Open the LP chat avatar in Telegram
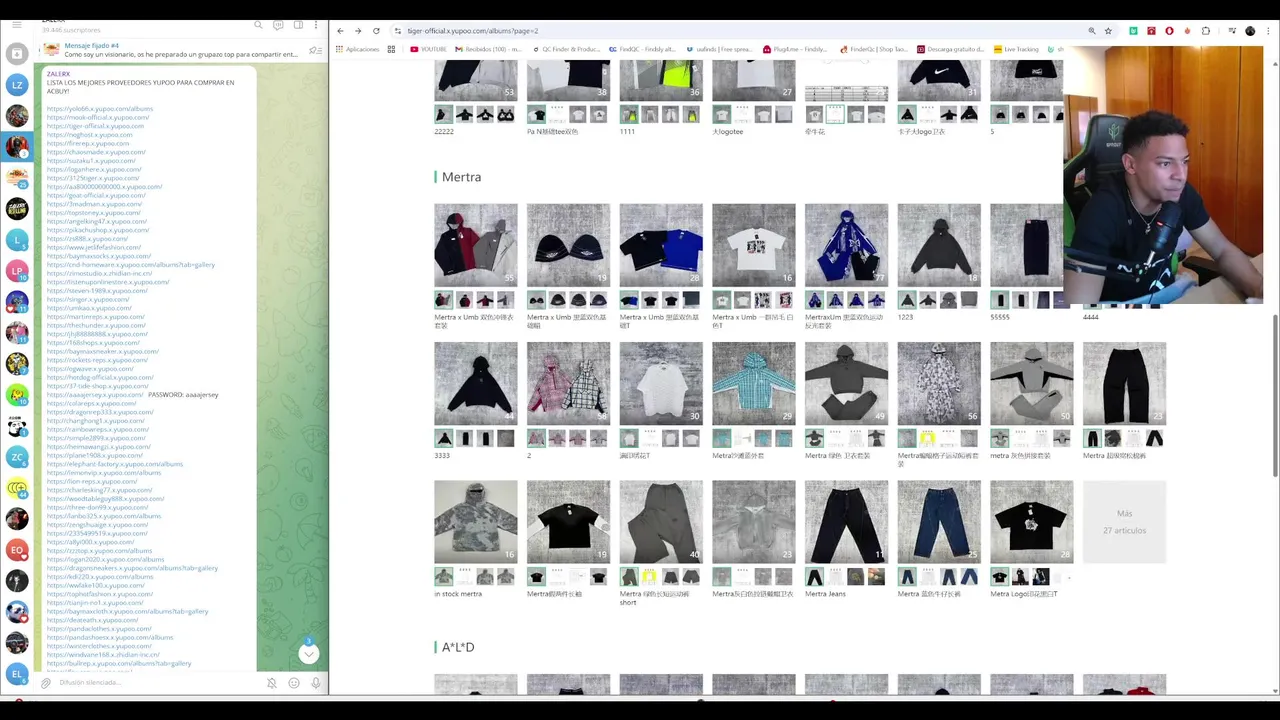 coord(17,271)
